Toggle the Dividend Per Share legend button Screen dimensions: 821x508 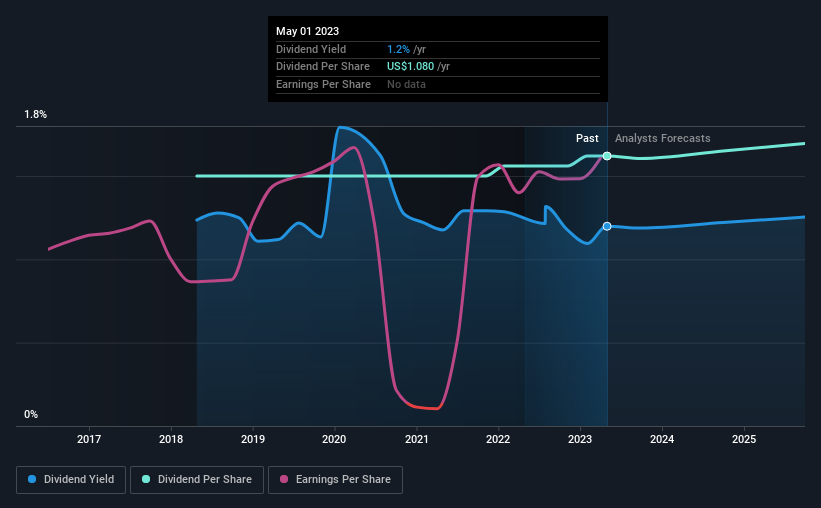coord(197,479)
